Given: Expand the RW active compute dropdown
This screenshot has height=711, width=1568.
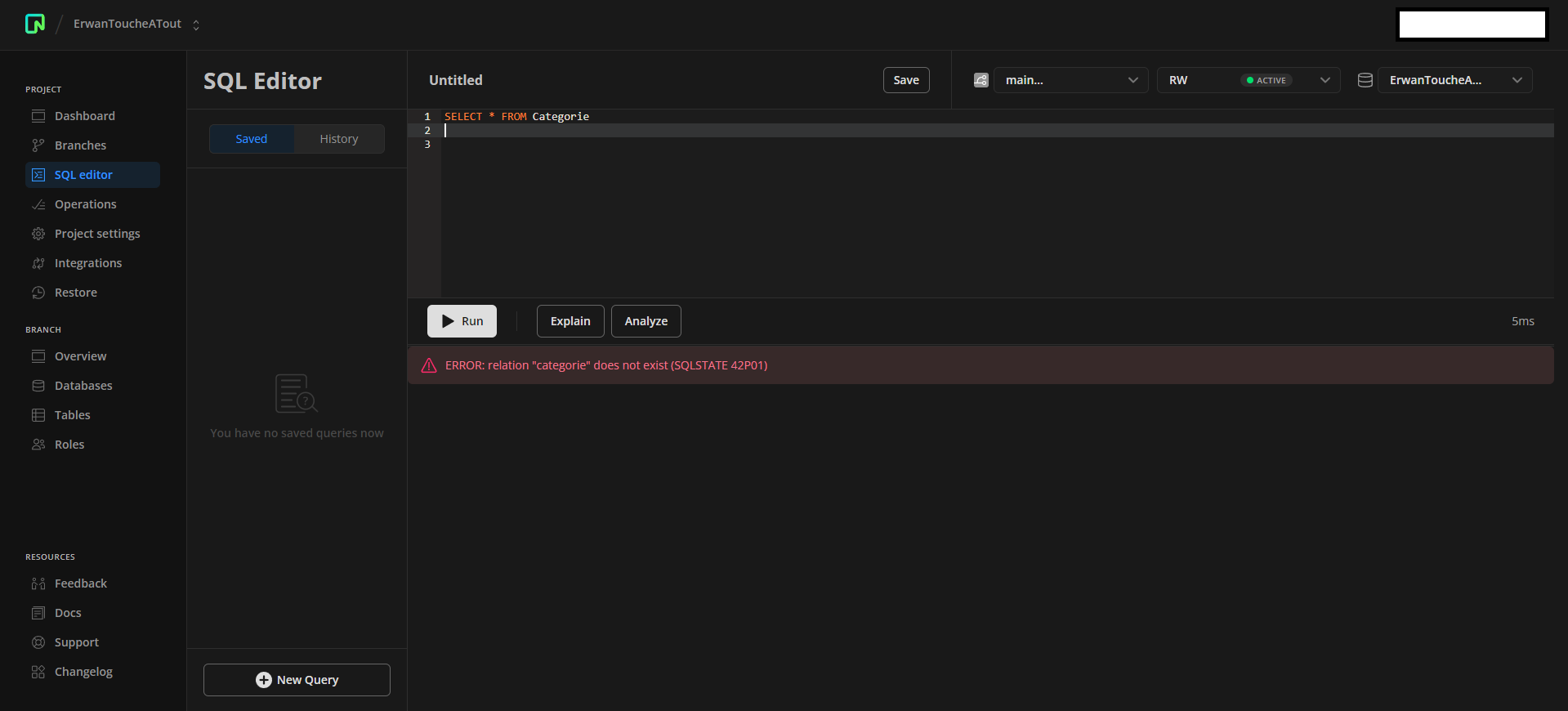Looking at the screenshot, I should coord(1249,80).
